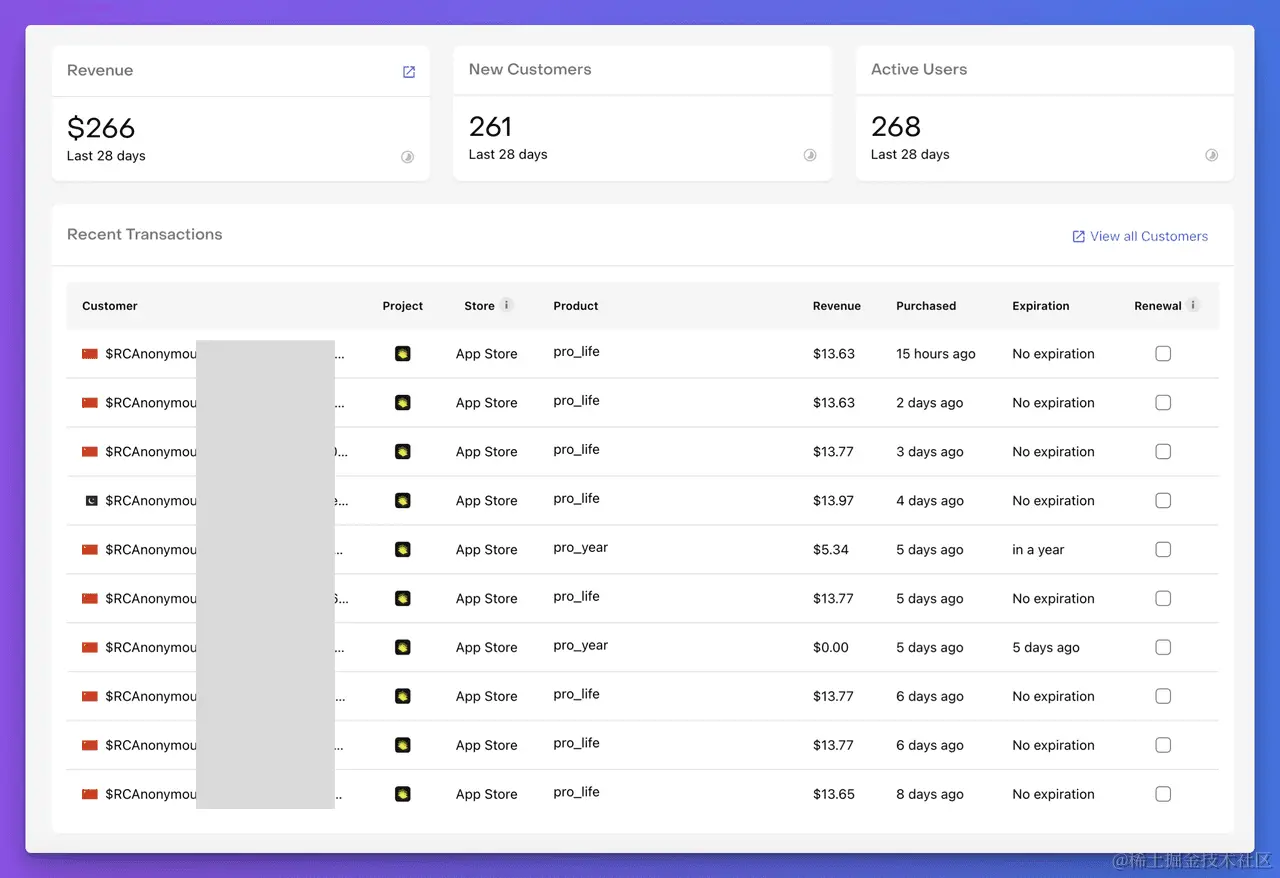Click the $0.00 revenue cell
The height and width of the screenshot is (878, 1280).
coord(831,648)
